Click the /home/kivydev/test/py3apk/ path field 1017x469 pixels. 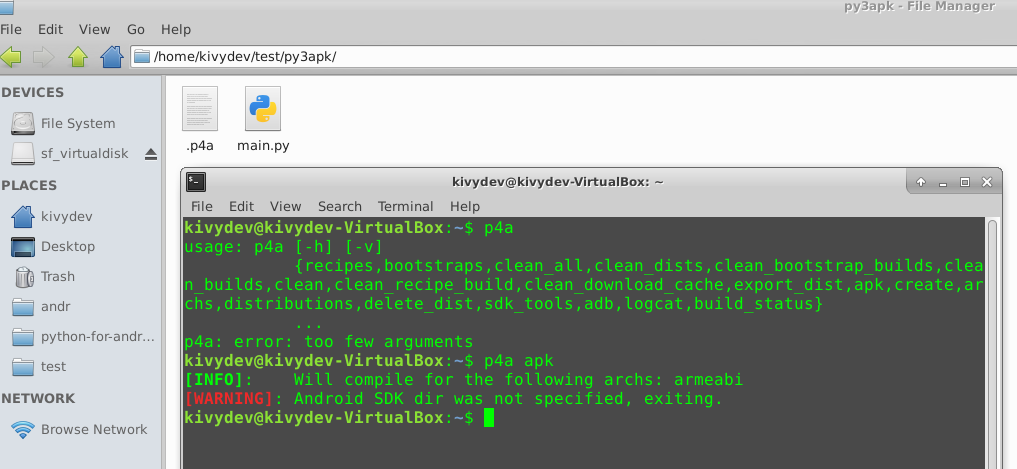tap(573, 56)
